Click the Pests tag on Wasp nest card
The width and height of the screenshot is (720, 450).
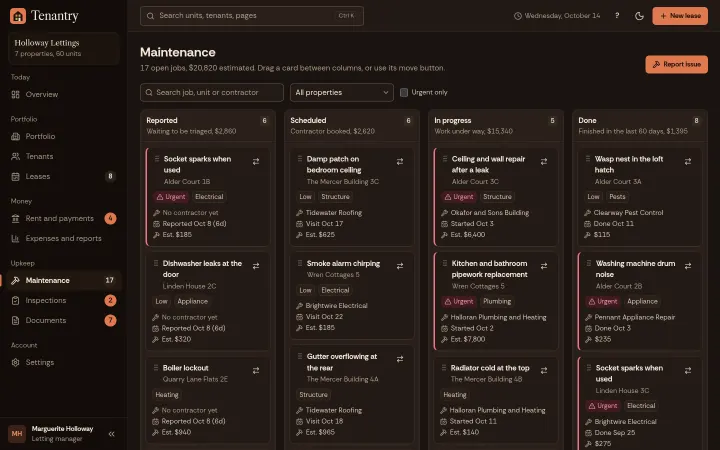617,197
